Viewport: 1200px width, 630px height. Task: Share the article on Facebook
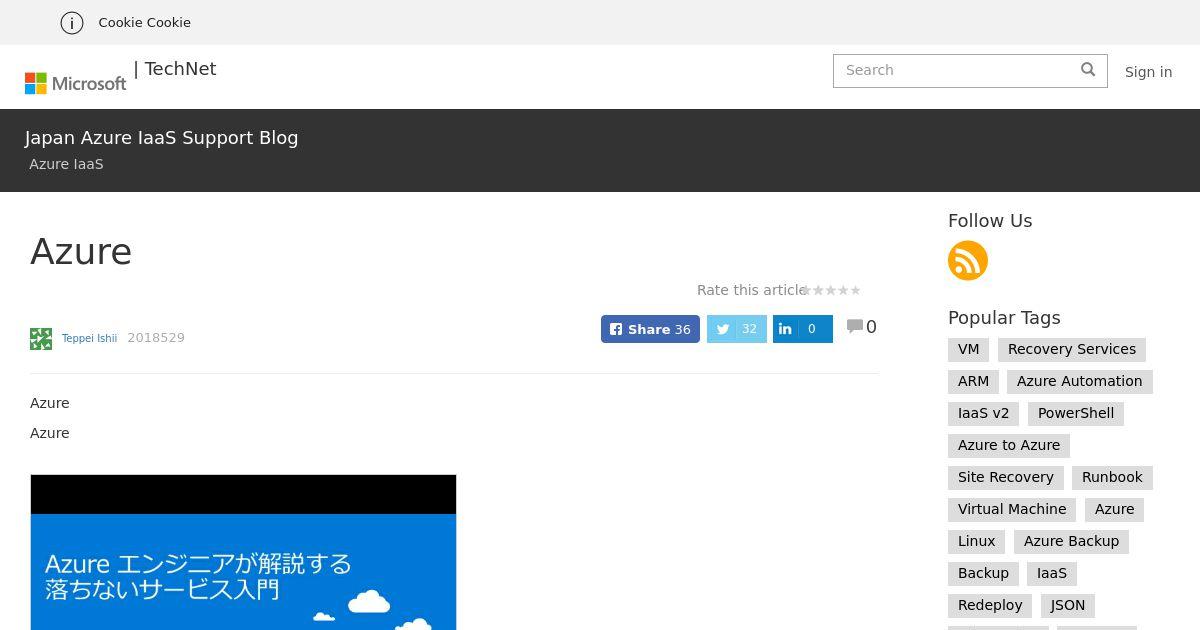point(650,329)
